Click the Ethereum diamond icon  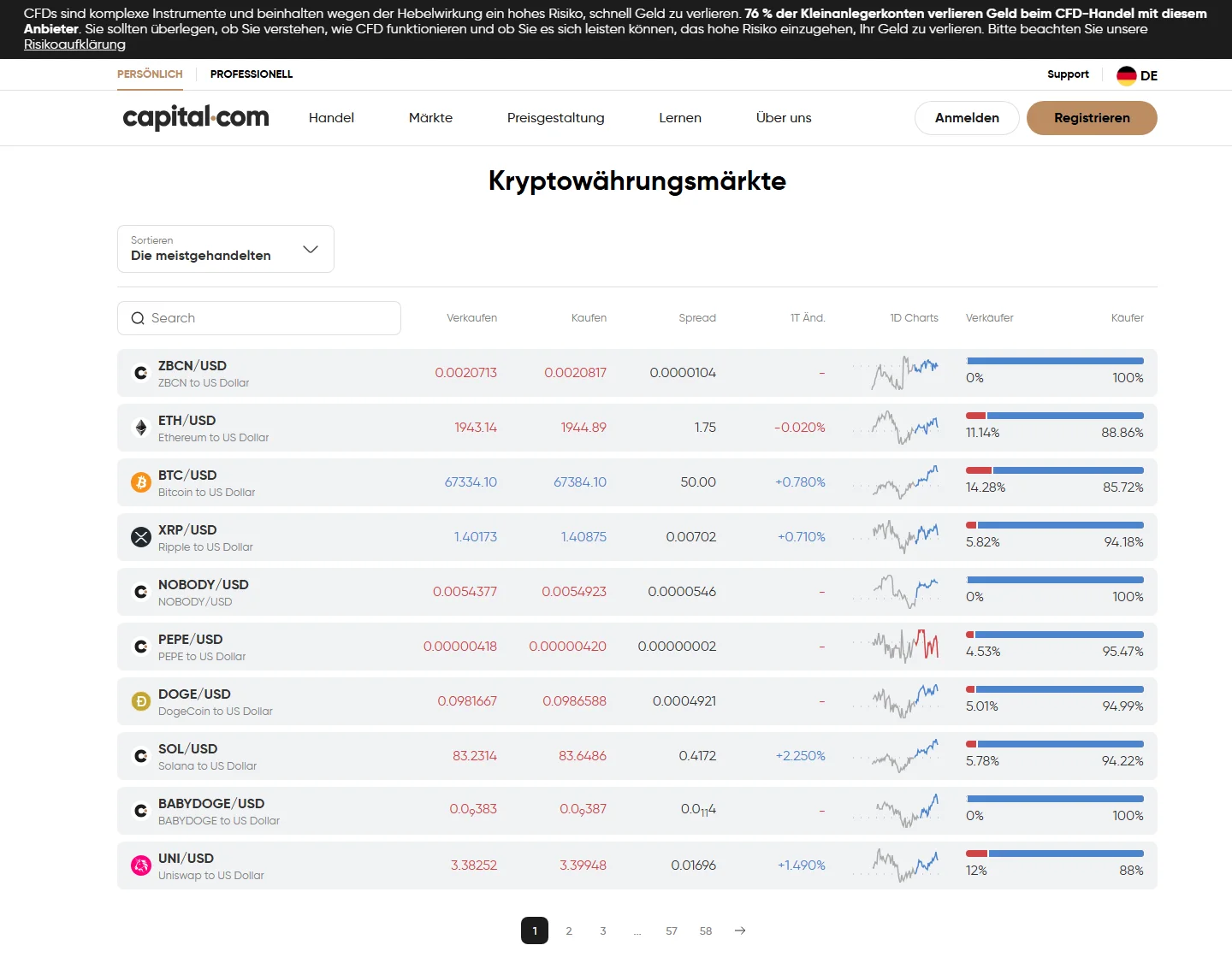tap(141, 428)
